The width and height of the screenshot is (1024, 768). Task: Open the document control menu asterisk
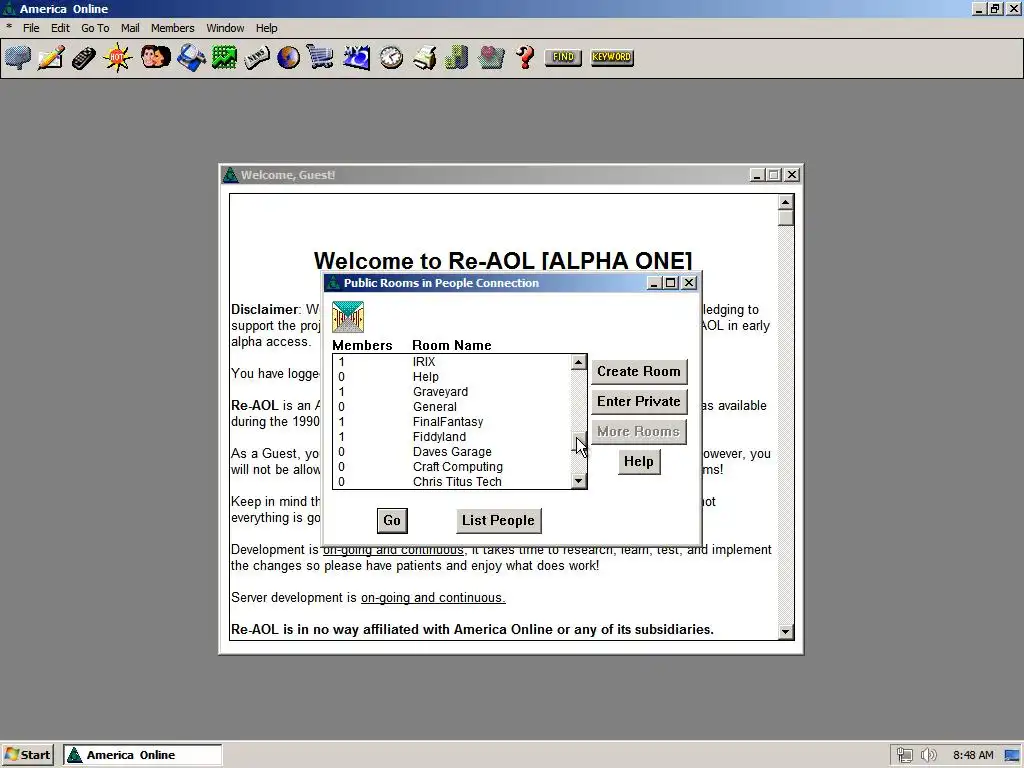(x=8, y=27)
